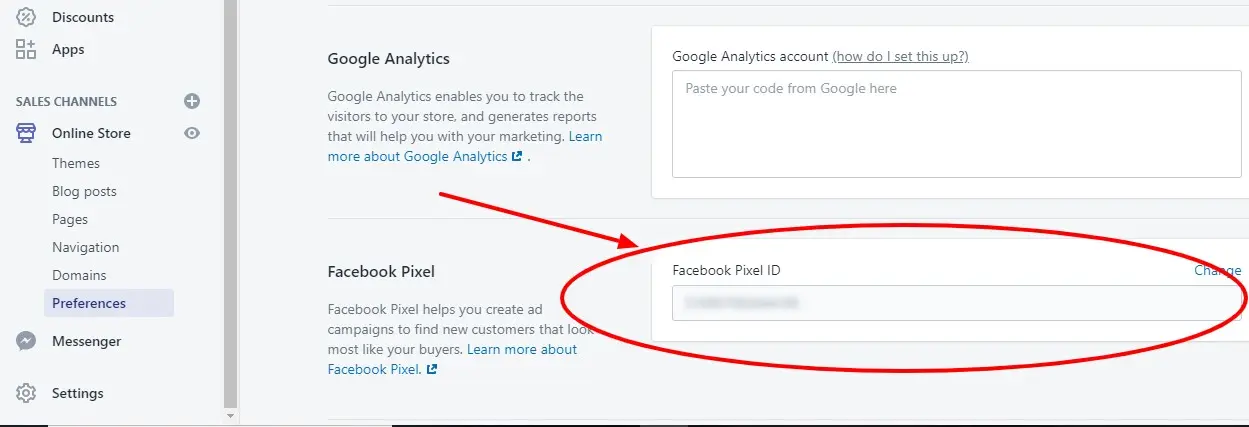Open Domains page

pyautogui.click(x=79, y=275)
